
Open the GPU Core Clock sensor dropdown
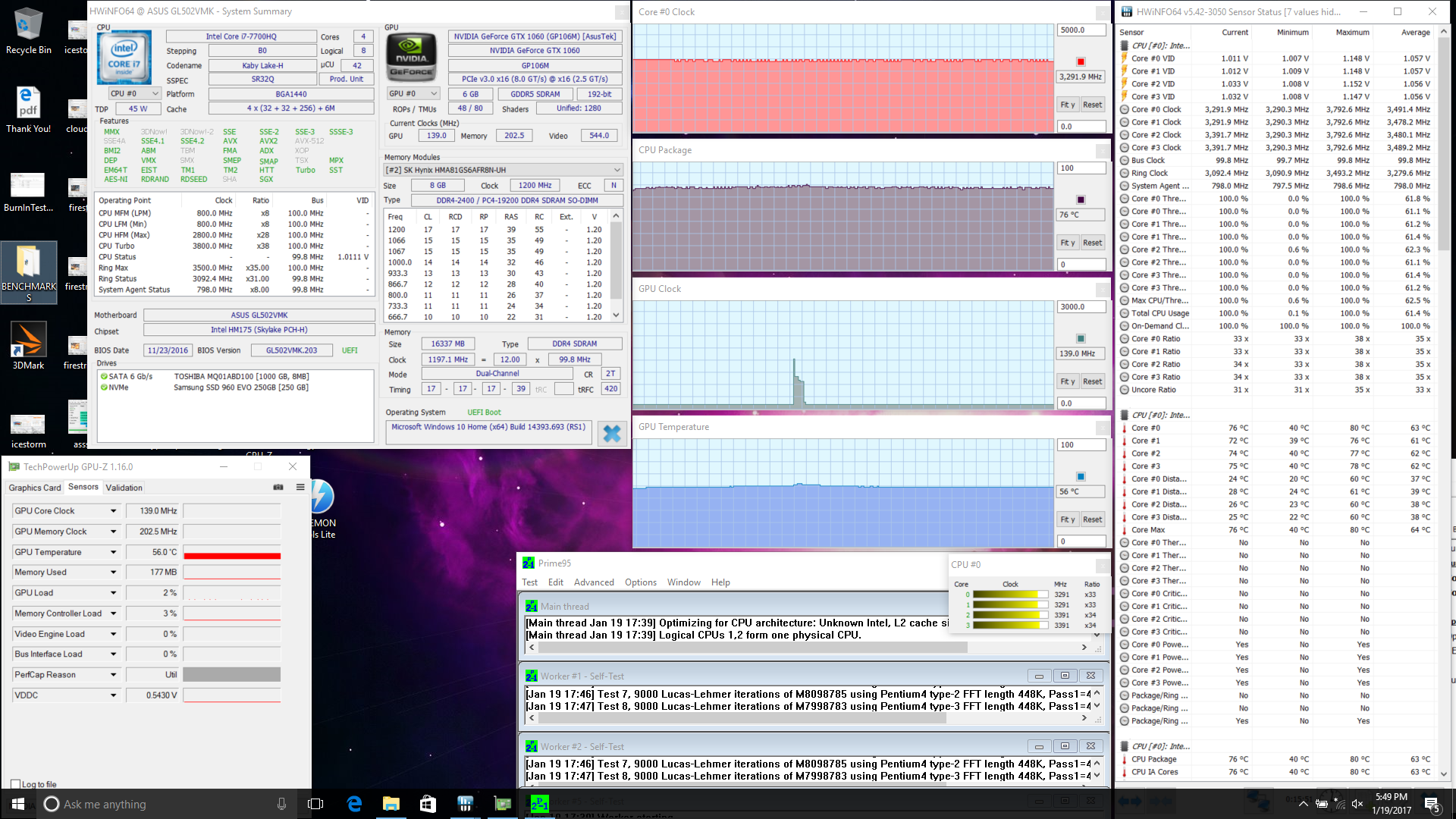(x=114, y=511)
